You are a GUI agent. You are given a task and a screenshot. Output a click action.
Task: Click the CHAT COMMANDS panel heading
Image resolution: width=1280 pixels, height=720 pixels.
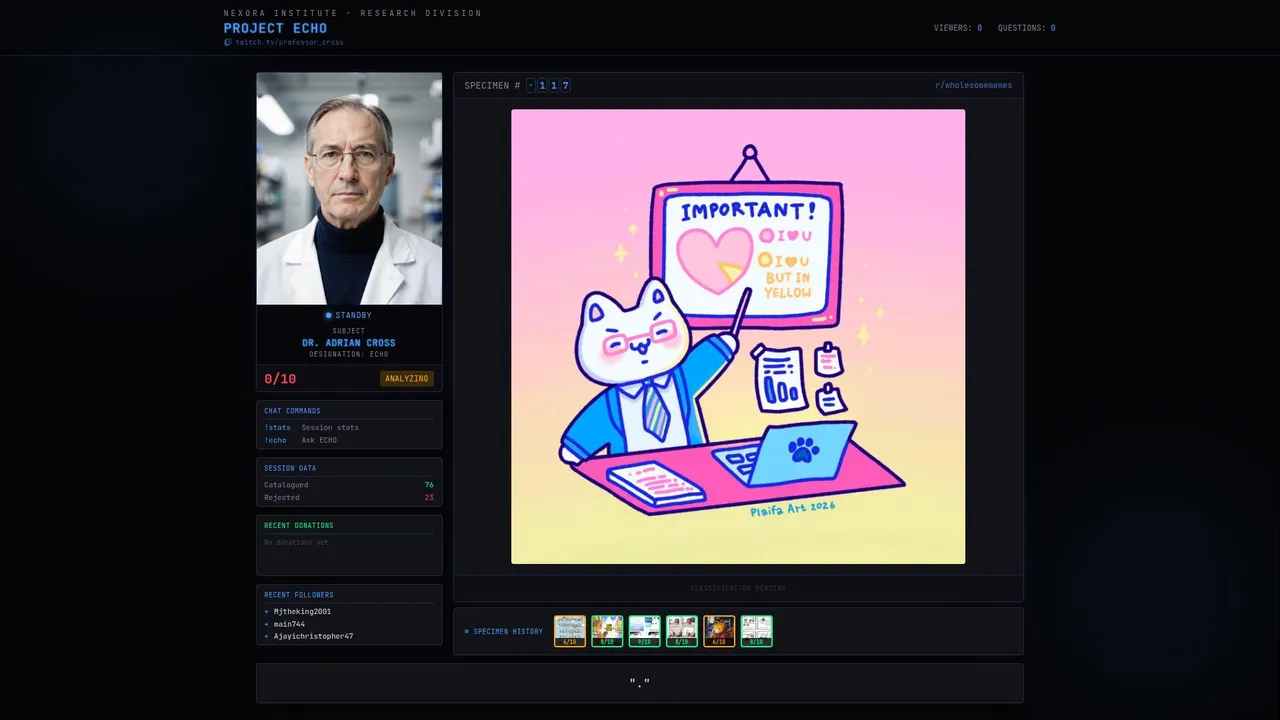pyautogui.click(x=292, y=411)
